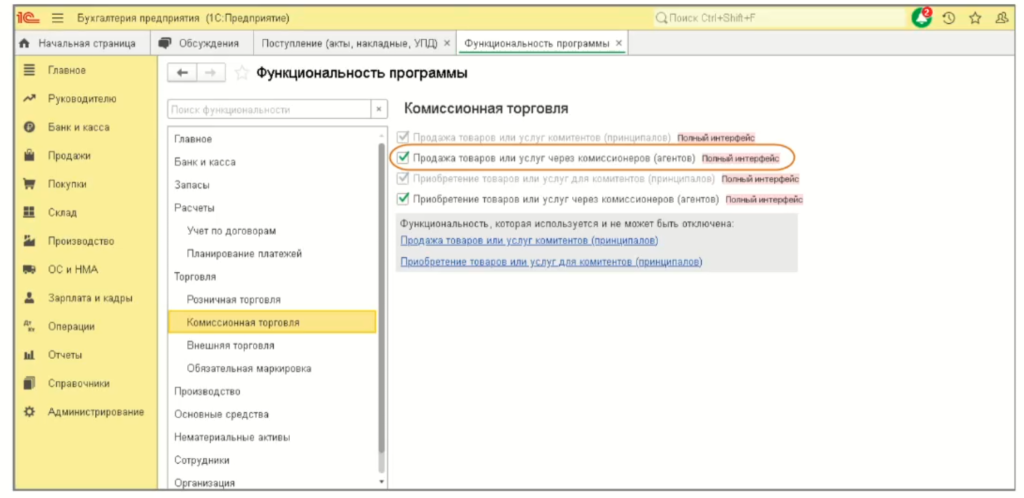This screenshot has width=1024, height=498.
Task: Uncheck Продажа товаров через комиссионеров checkbox
Action: coord(404,157)
